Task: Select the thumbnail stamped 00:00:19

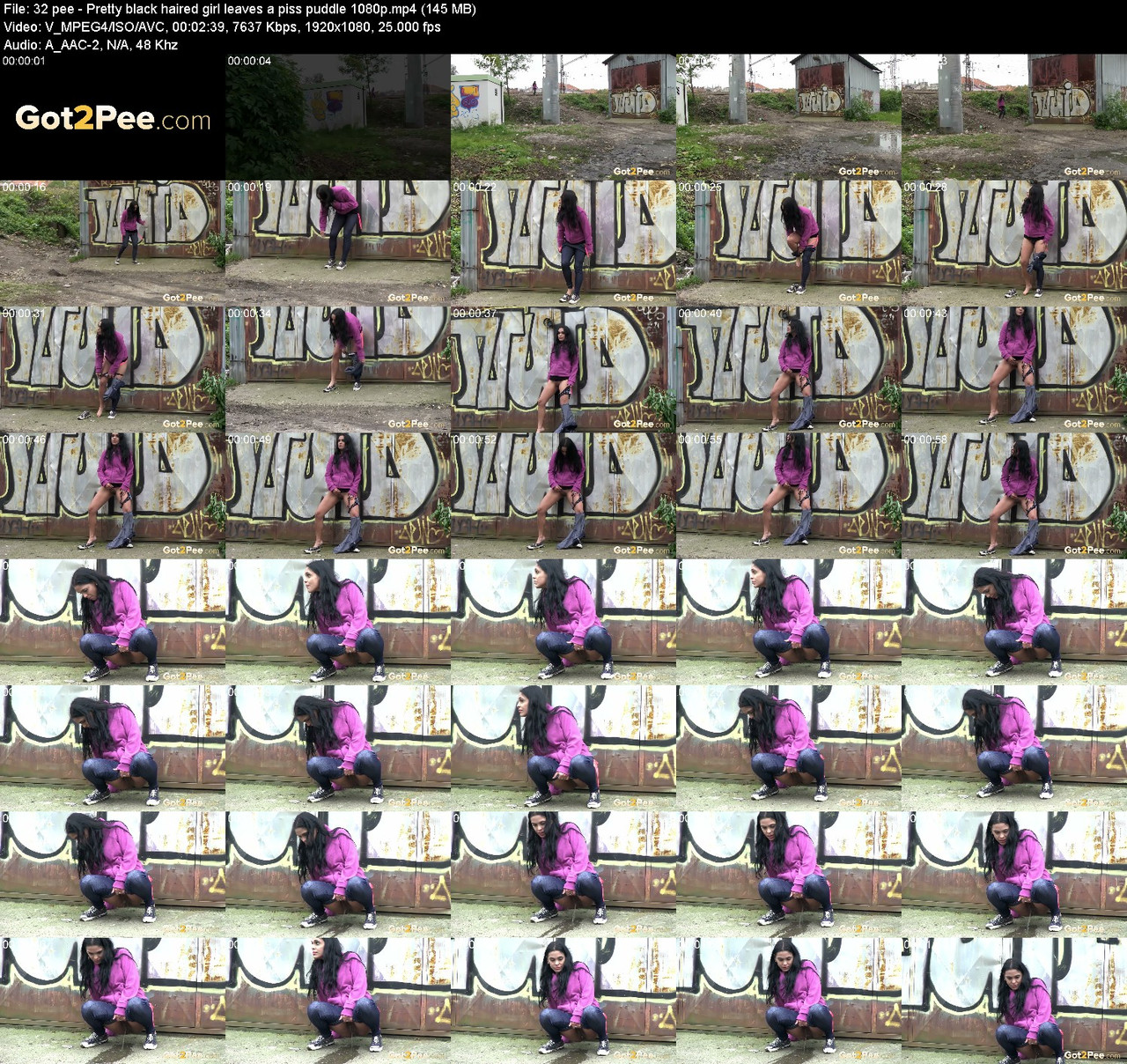Action: (x=338, y=243)
